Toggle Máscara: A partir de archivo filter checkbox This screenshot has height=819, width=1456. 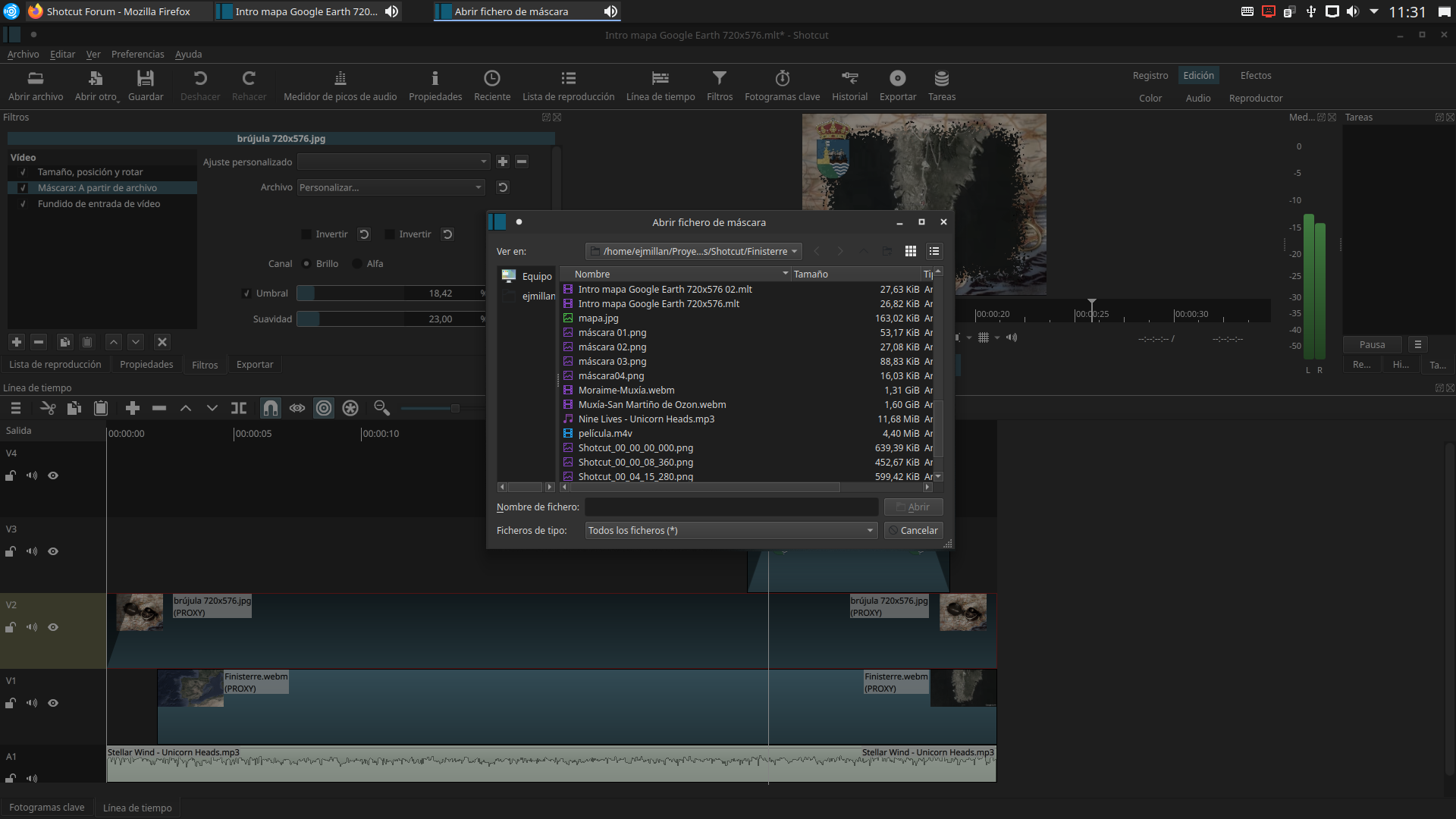click(23, 188)
